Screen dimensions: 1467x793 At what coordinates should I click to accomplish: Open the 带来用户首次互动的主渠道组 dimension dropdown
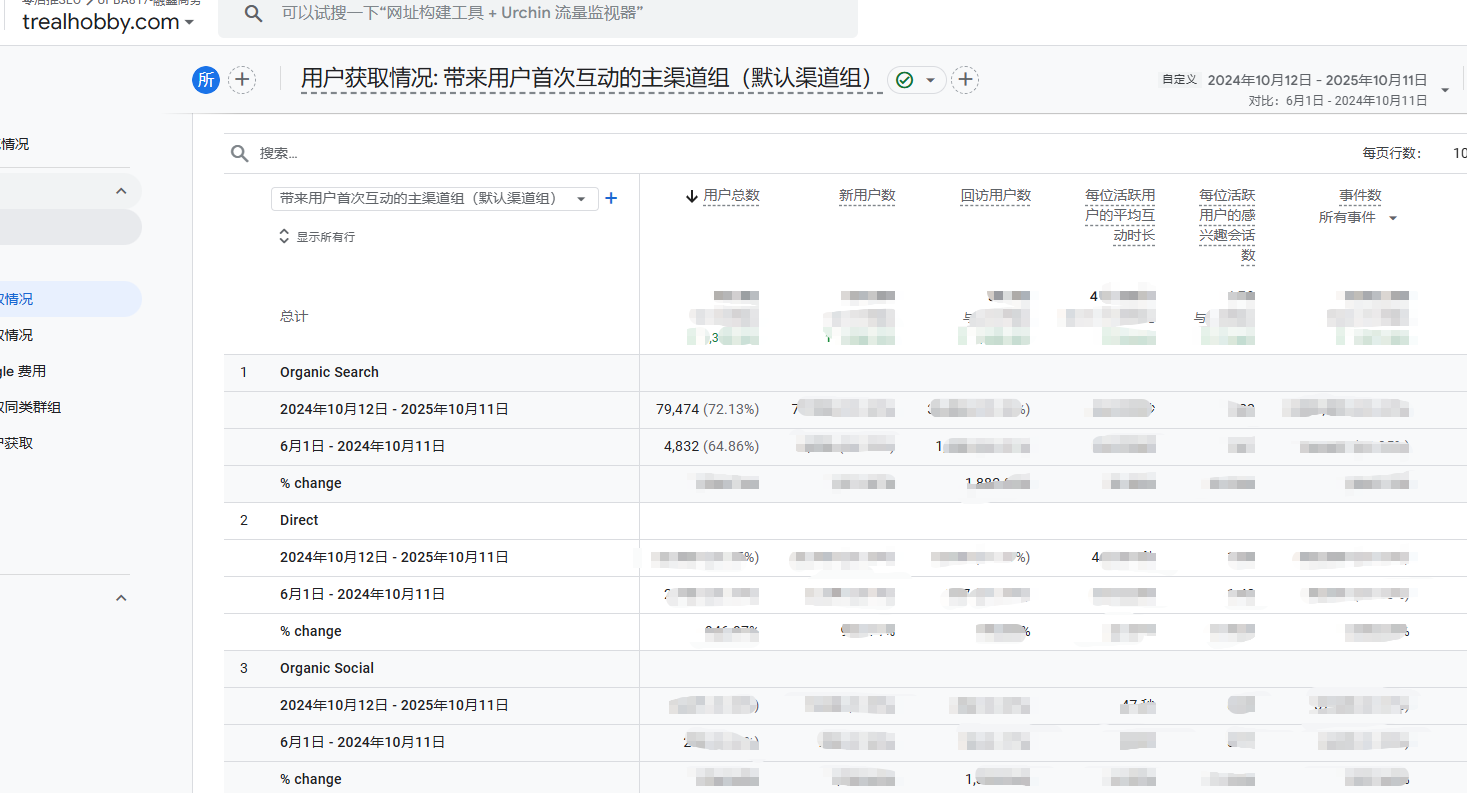(434, 199)
